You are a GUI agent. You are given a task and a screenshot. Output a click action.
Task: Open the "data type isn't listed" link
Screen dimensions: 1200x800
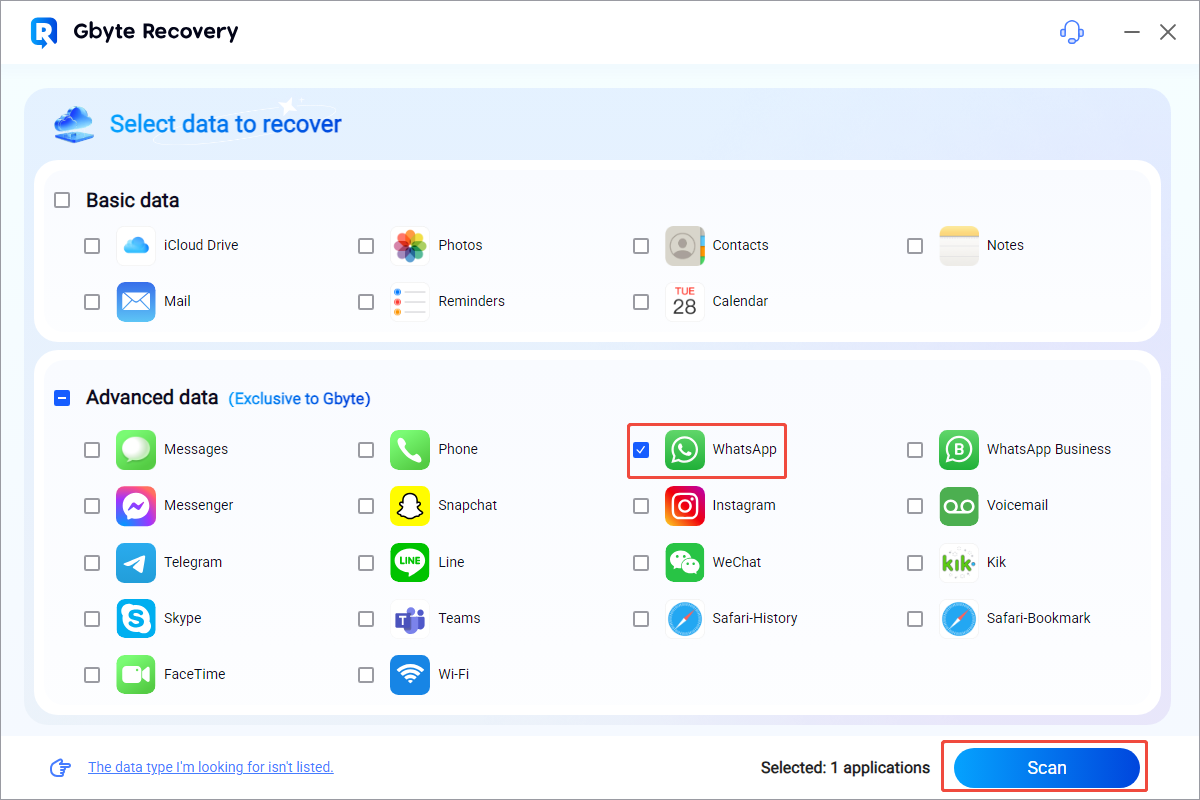210,767
